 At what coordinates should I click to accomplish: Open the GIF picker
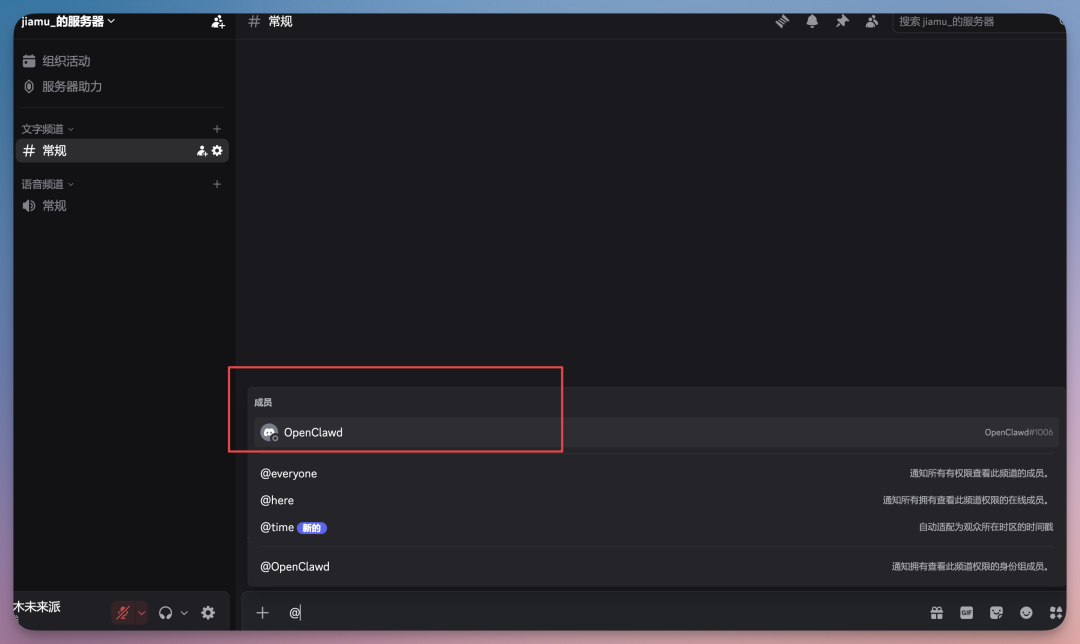click(966, 613)
